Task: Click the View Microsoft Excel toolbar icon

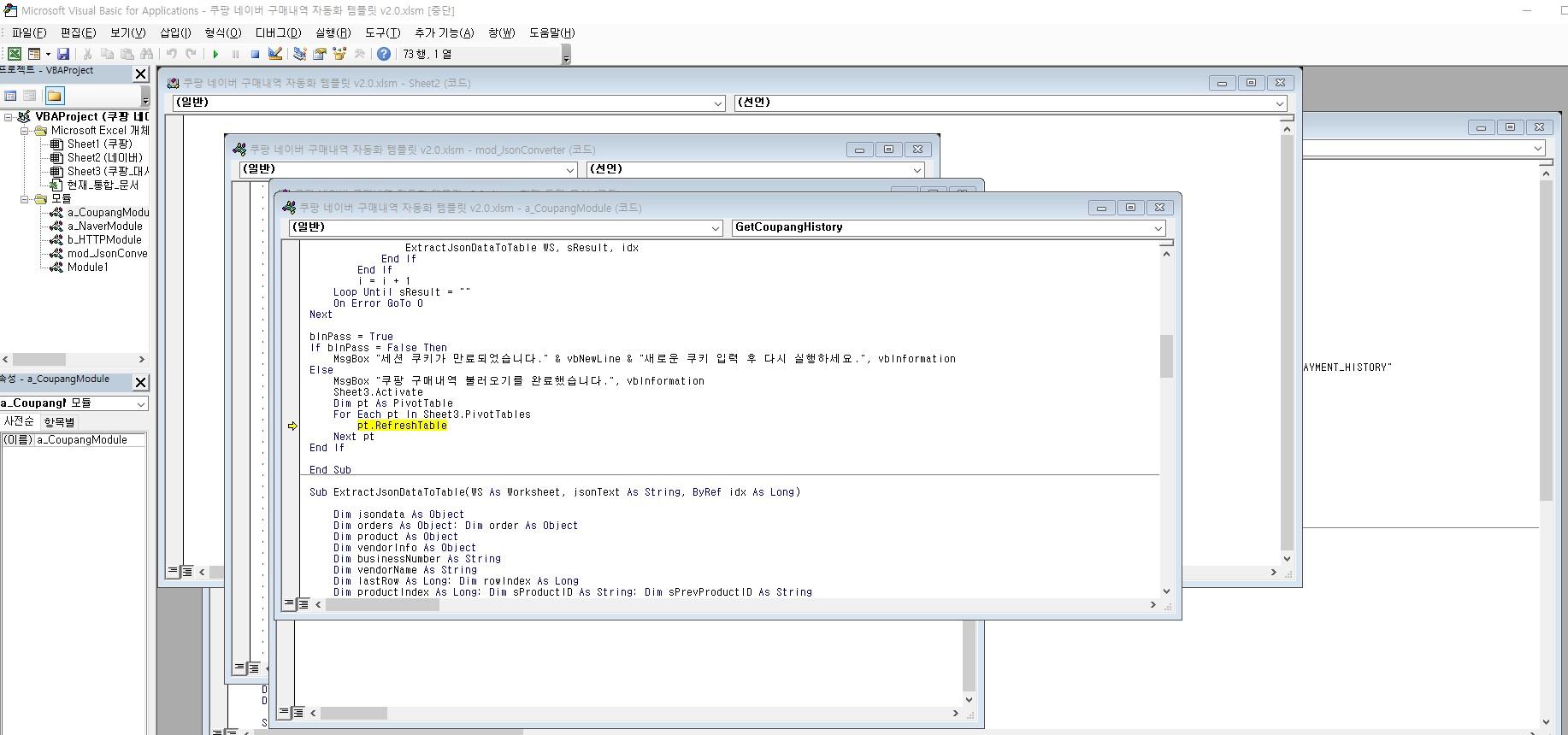Action: [x=15, y=54]
